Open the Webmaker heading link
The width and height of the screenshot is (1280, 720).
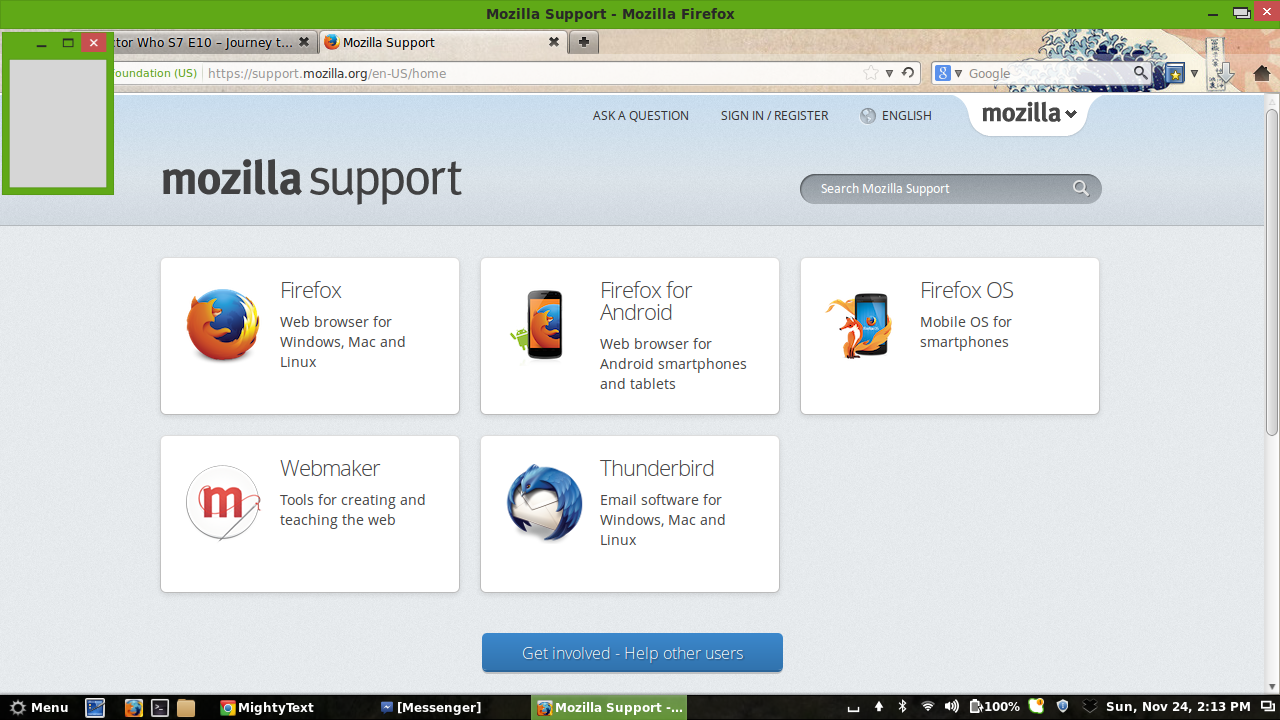[330, 468]
